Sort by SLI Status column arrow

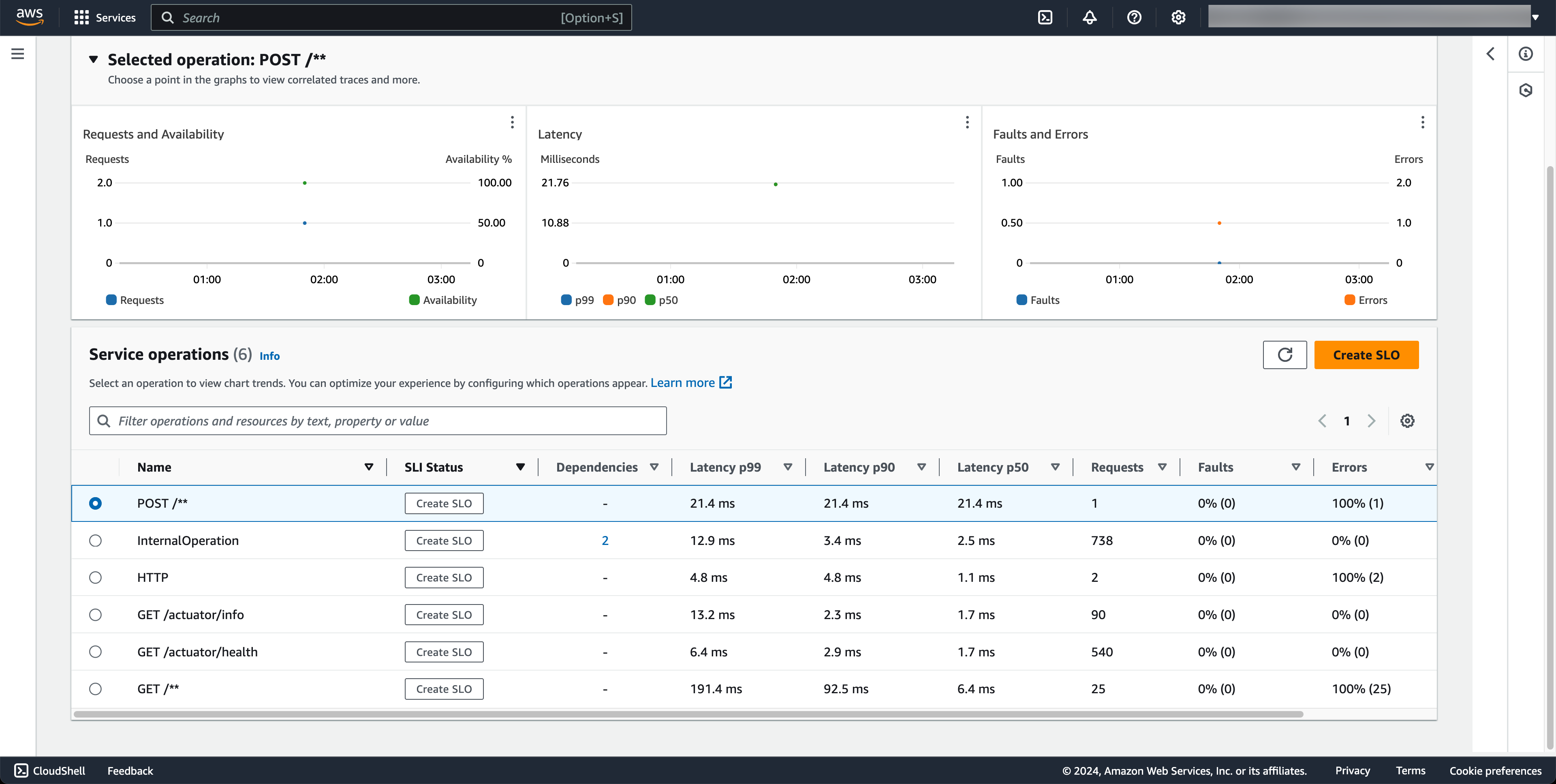click(x=520, y=467)
